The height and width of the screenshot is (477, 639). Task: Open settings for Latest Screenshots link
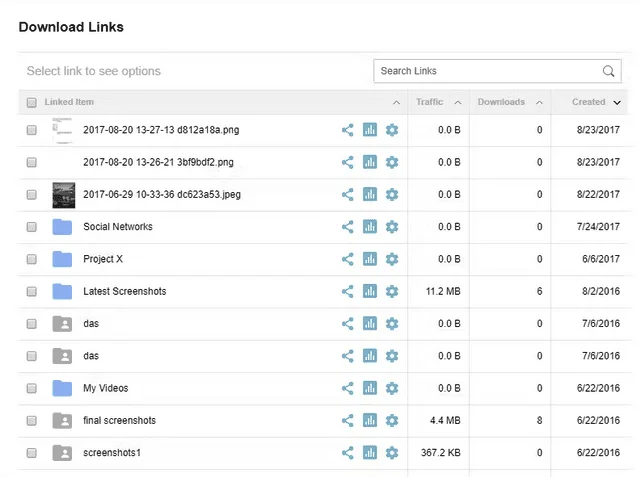[x=392, y=292]
